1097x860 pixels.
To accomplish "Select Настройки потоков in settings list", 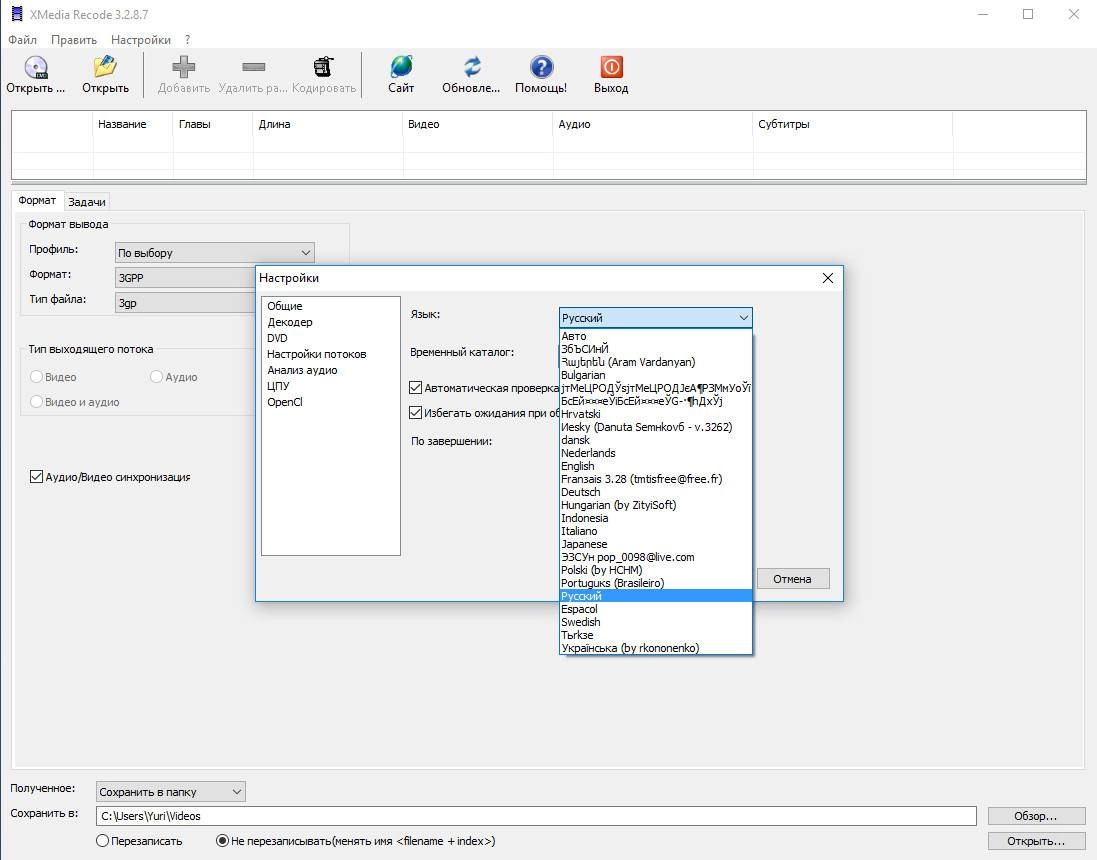I will 316,354.
